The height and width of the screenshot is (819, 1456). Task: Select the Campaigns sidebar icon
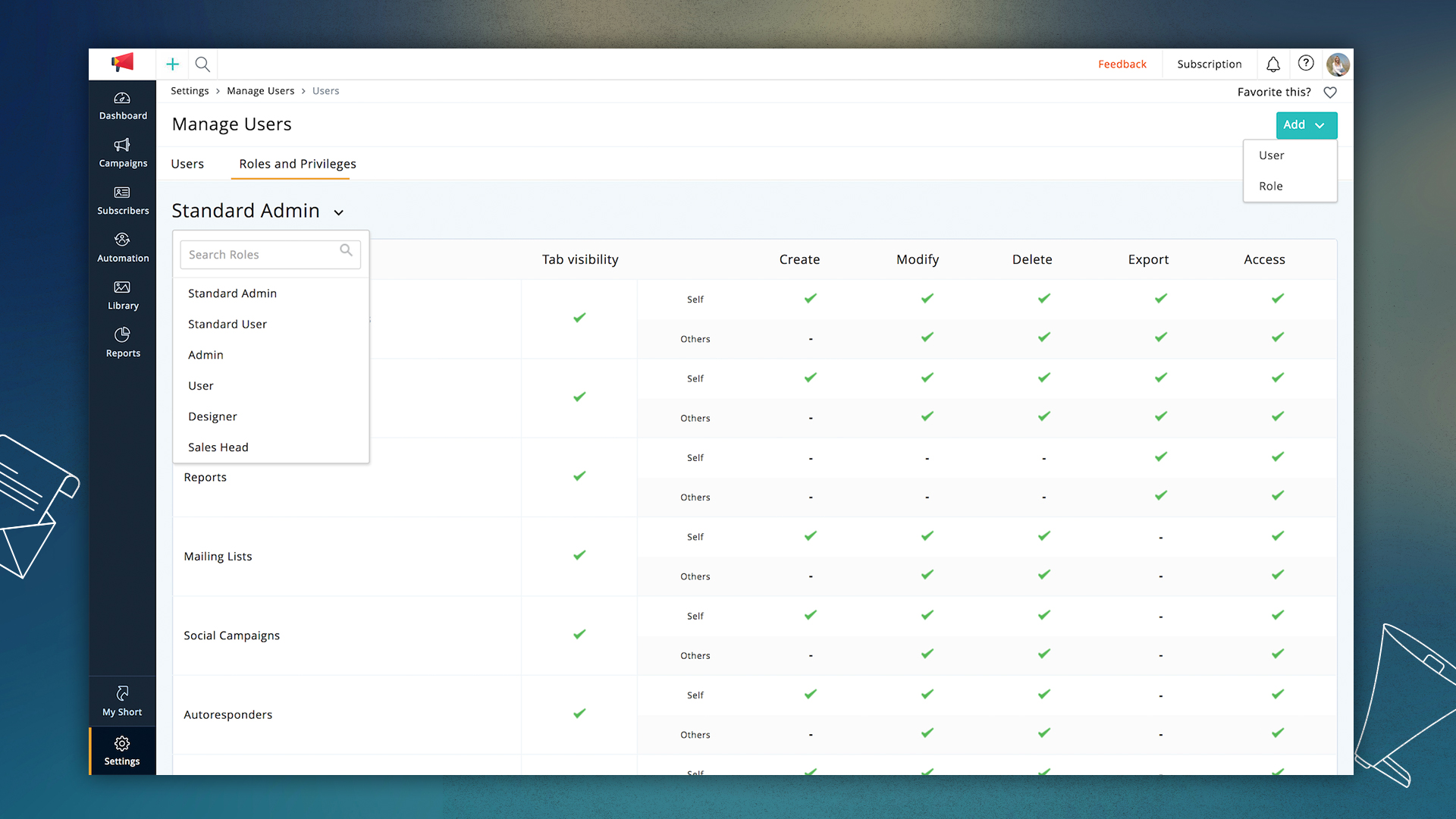point(122,152)
